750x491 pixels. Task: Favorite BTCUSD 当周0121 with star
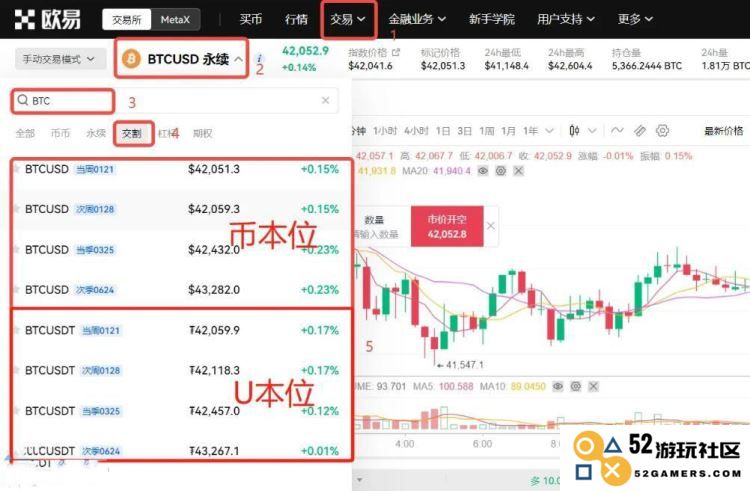(17, 169)
